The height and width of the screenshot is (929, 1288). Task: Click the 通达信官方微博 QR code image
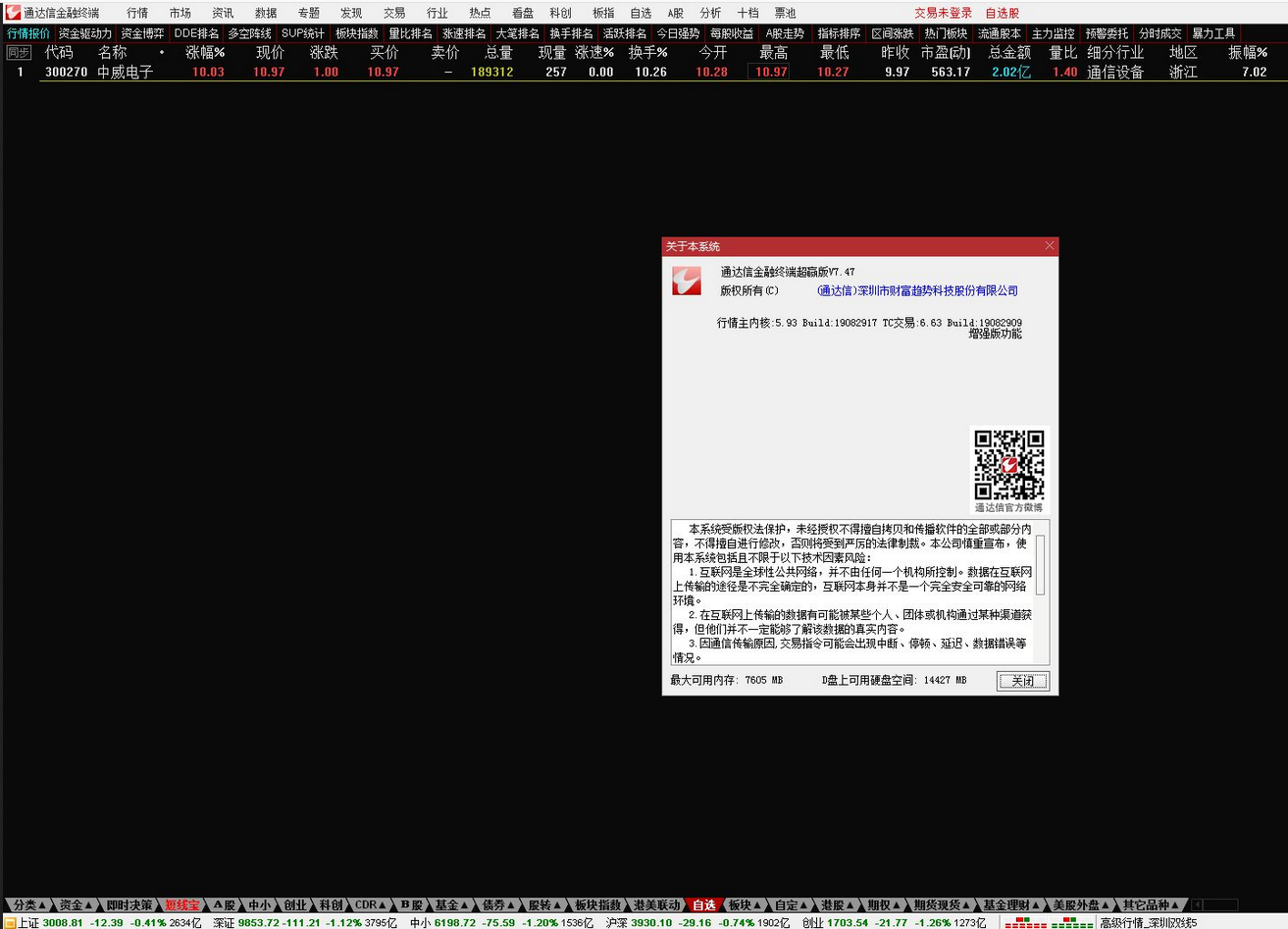1008,464
